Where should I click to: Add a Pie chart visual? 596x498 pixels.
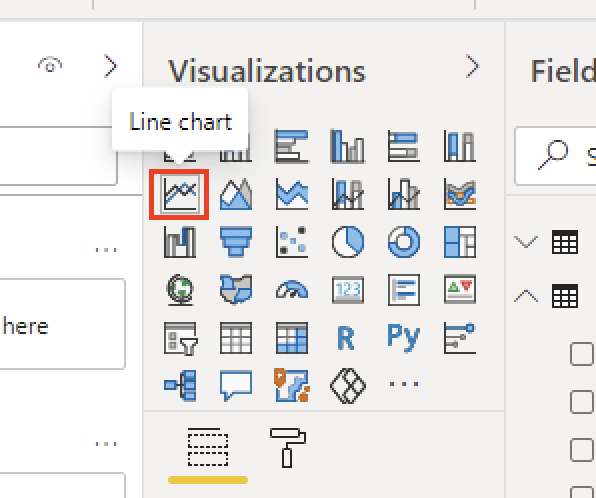click(x=348, y=242)
